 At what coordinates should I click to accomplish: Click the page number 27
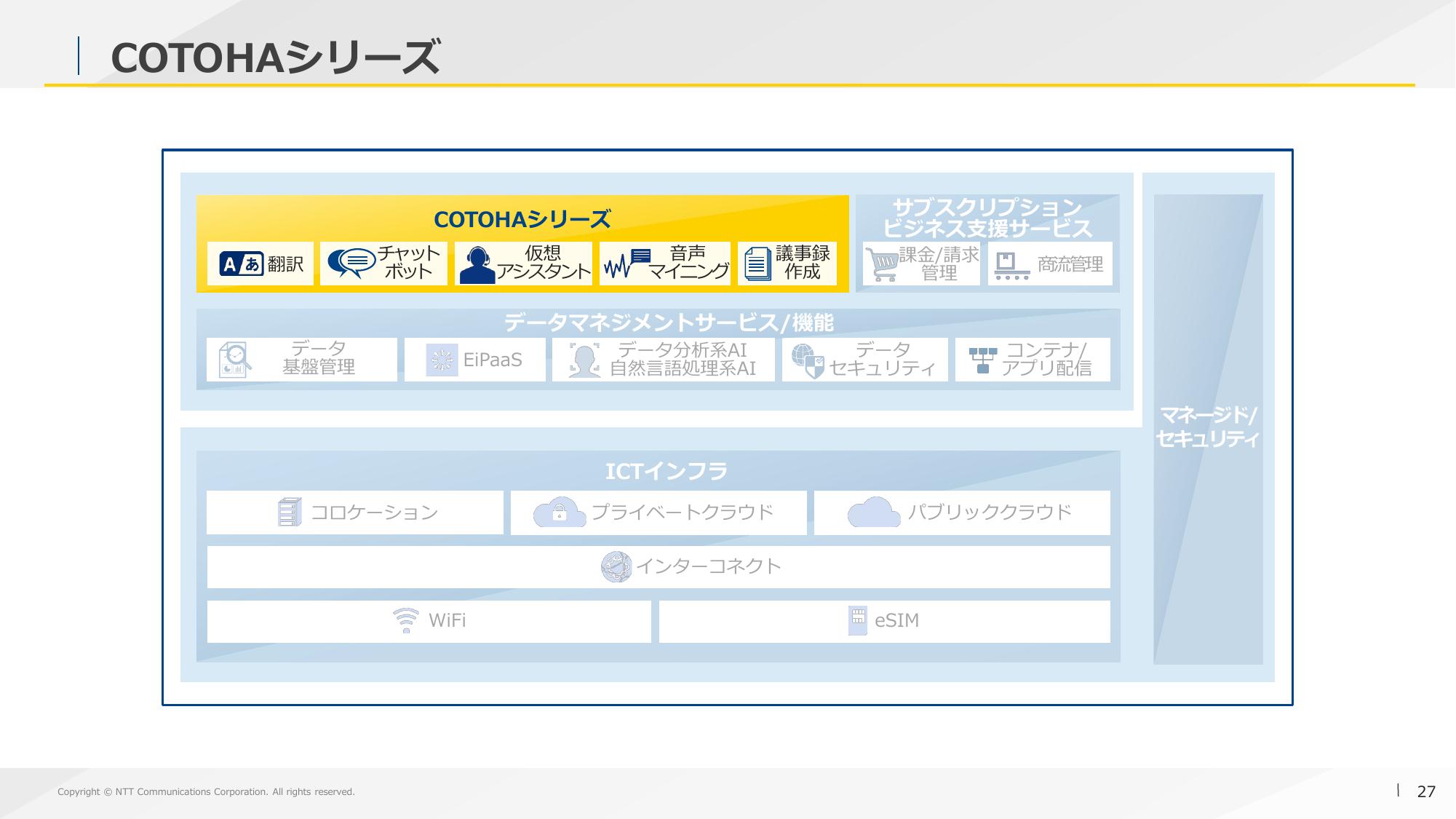pyautogui.click(x=1426, y=791)
